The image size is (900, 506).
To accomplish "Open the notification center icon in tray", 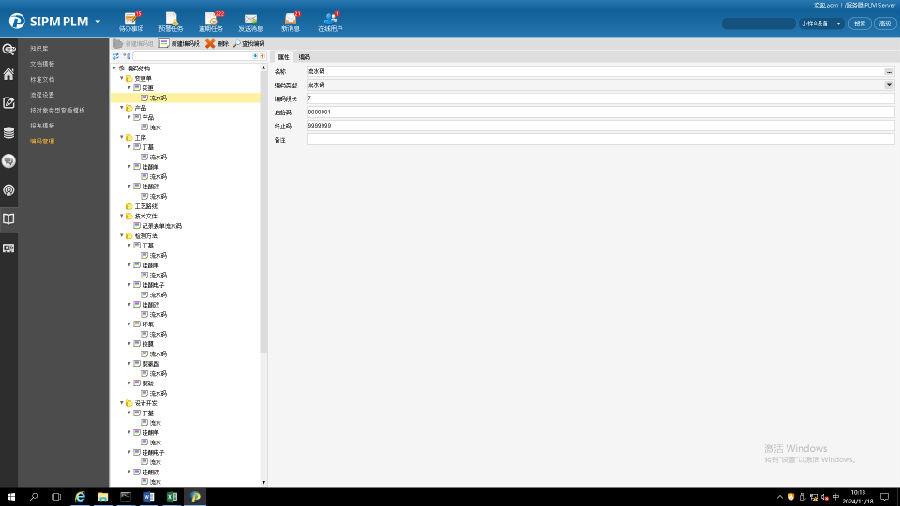I will click(885, 497).
